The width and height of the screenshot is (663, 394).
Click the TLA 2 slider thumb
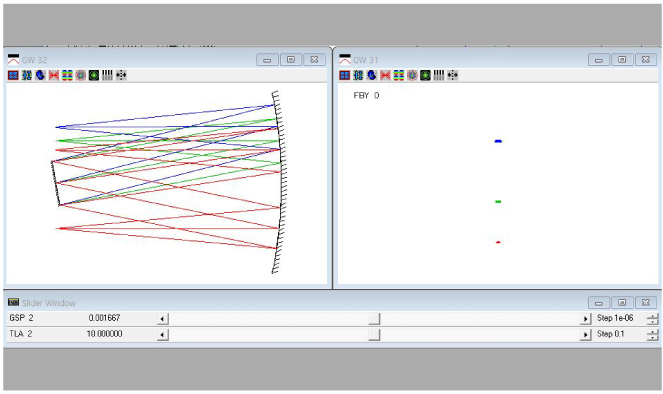[x=374, y=335]
